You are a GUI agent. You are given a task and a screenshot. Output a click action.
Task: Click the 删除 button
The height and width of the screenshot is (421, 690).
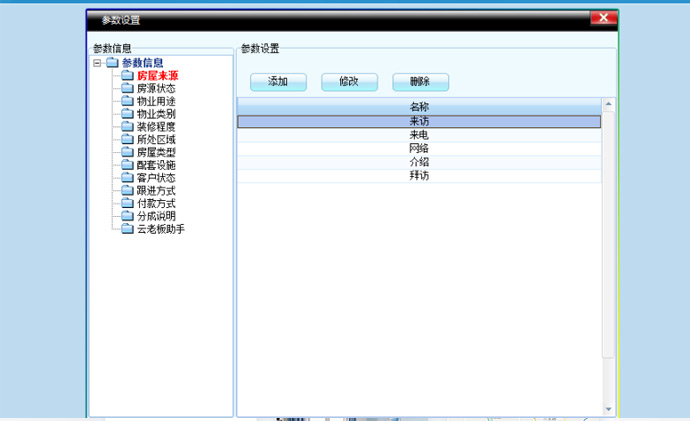pyautogui.click(x=421, y=82)
